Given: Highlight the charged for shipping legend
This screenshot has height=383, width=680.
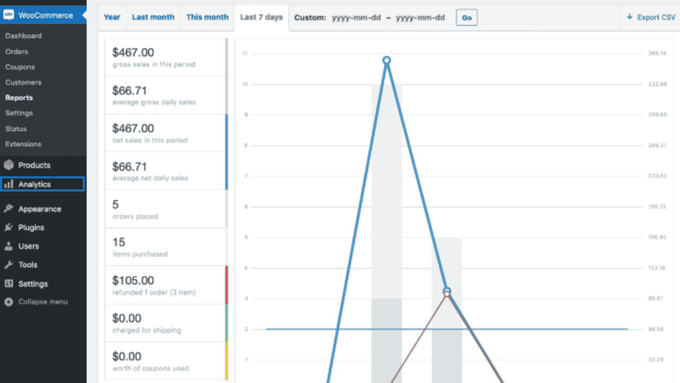Looking at the screenshot, I should (x=166, y=323).
